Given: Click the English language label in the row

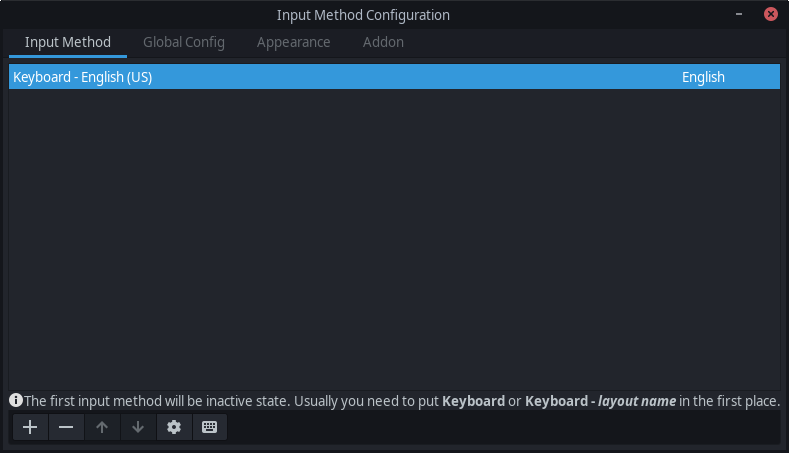Looking at the screenshot, I should 703,77.
